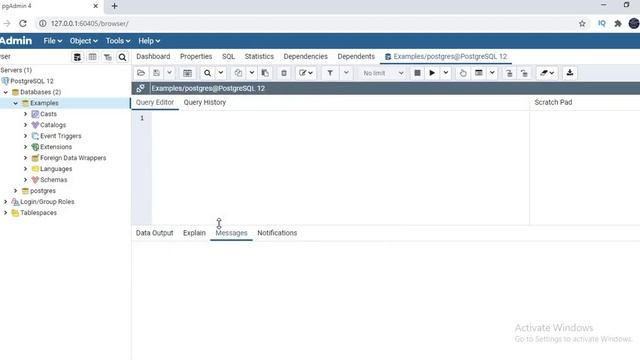This screenshot has height=360, width=640.
Task: Open the Help menu
Action: click(149, 41)
